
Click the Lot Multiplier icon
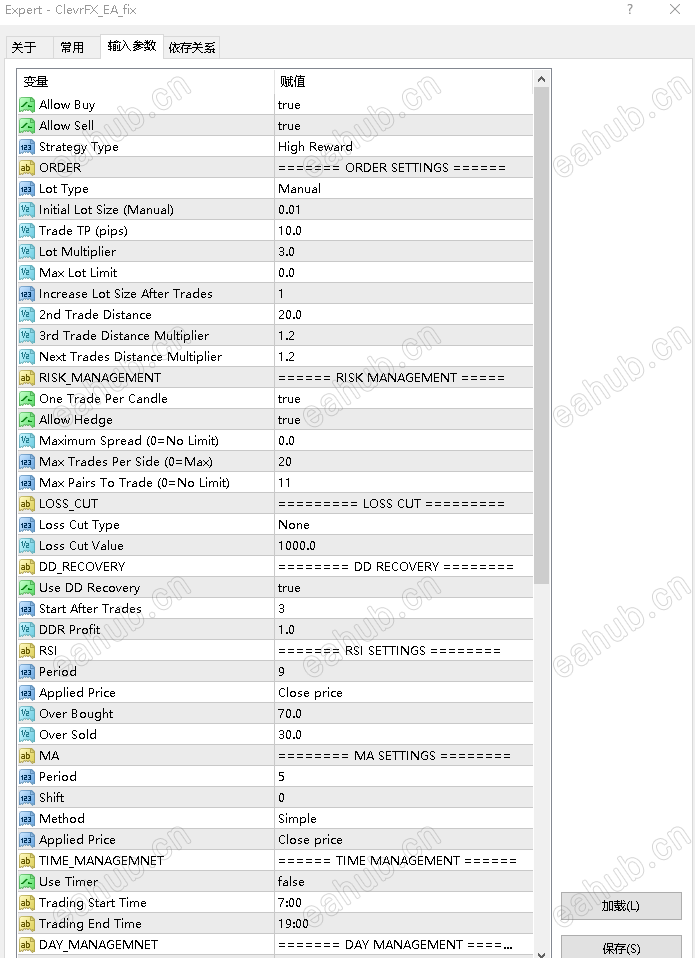(x=26, y=251)
